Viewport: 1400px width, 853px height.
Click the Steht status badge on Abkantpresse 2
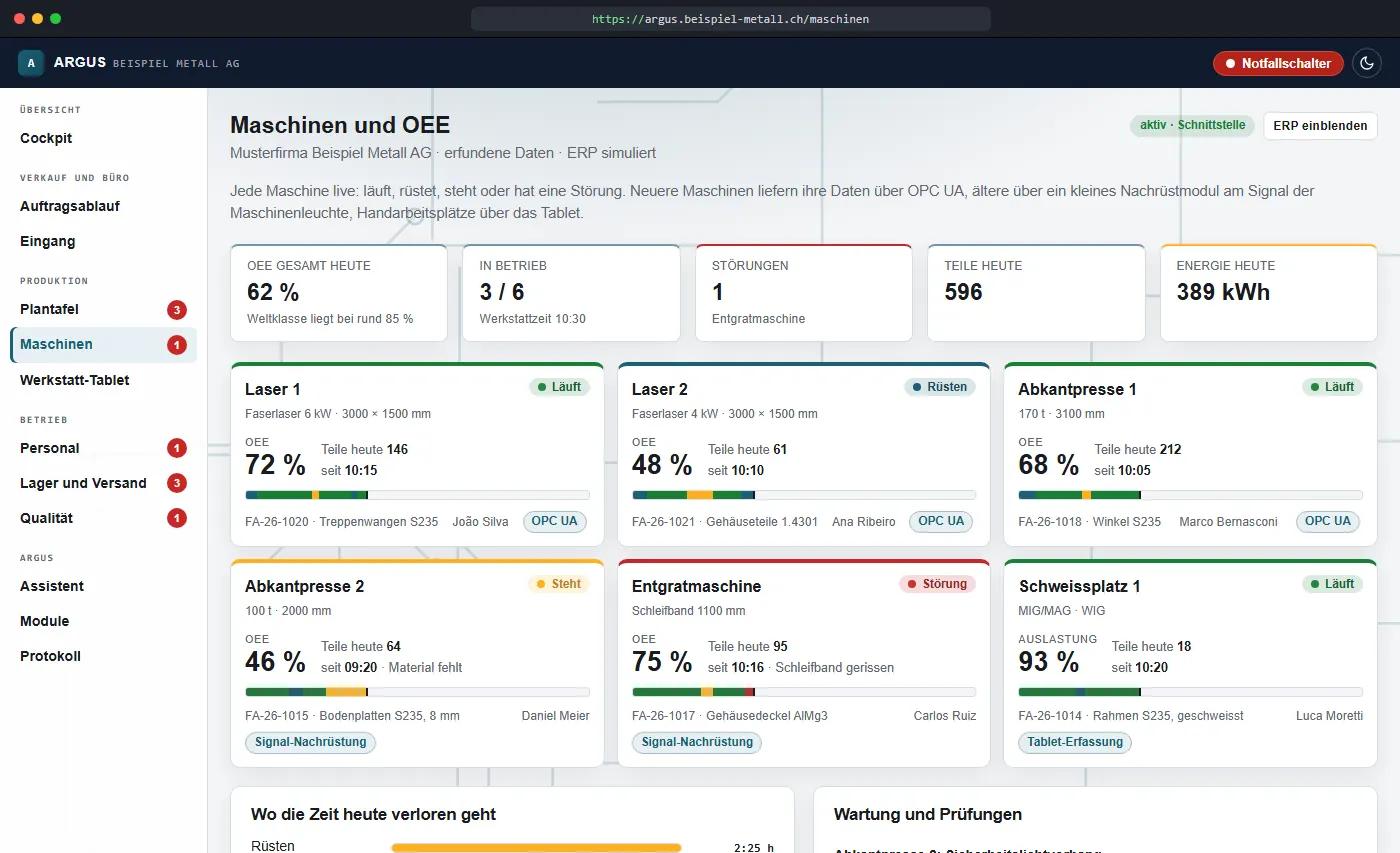[x=559, y=584]
